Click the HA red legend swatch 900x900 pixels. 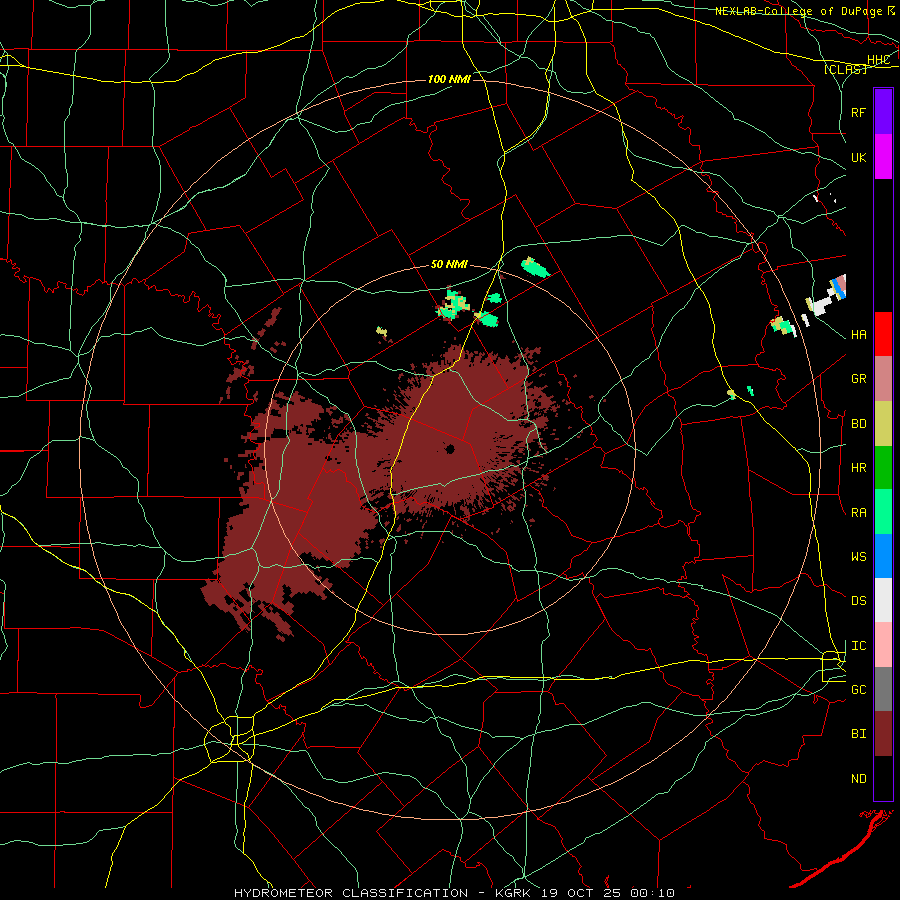(883, 334)
